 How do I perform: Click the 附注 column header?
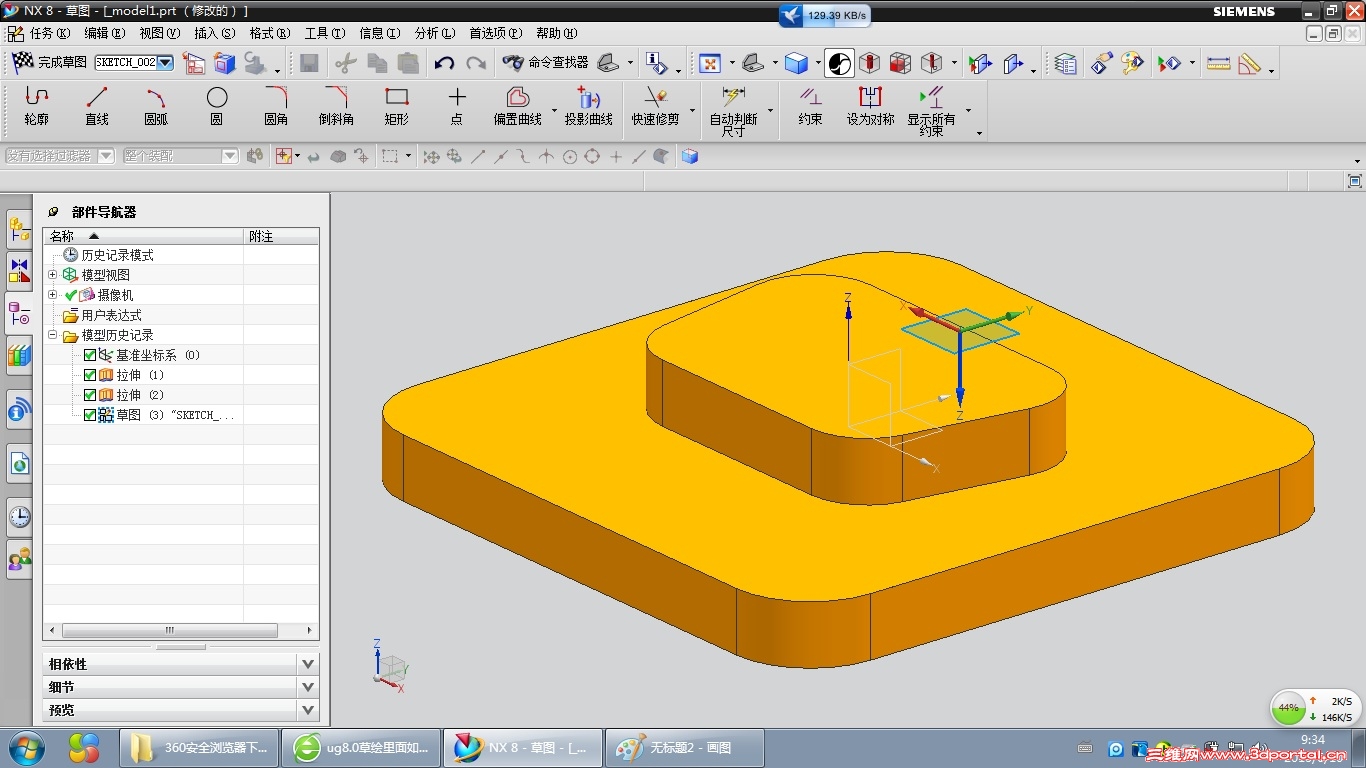pyautogui.click(x=282, y=236)
